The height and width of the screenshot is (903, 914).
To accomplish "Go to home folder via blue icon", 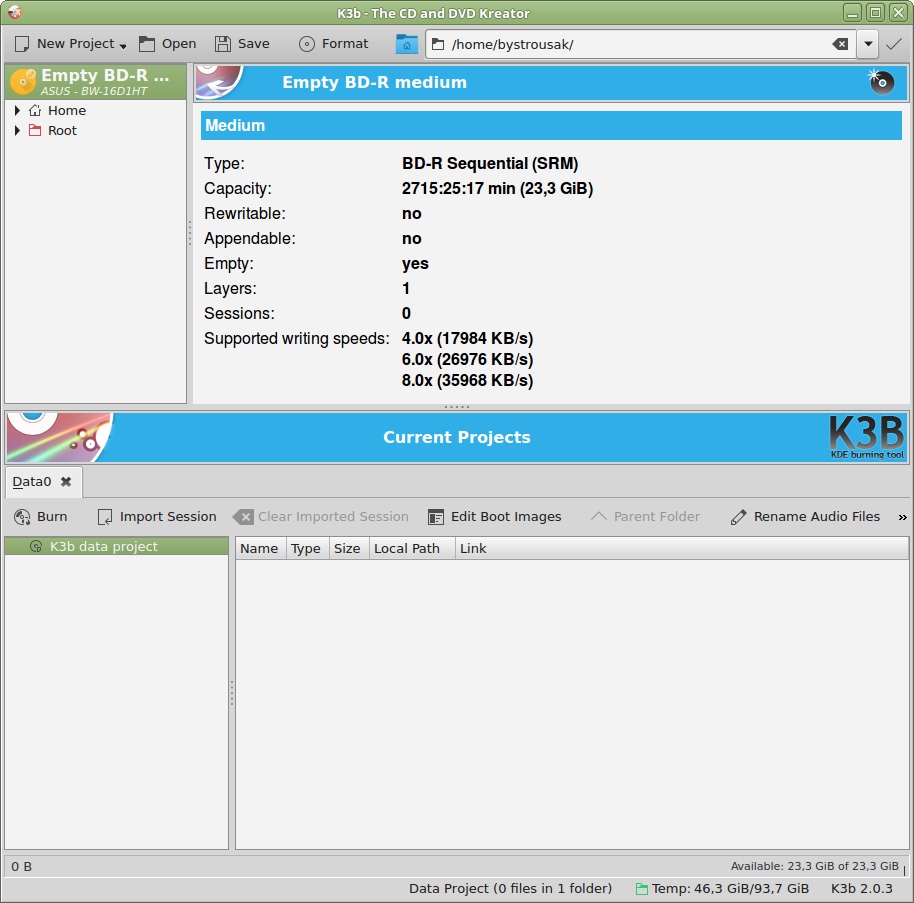I will tap(406, 44).
